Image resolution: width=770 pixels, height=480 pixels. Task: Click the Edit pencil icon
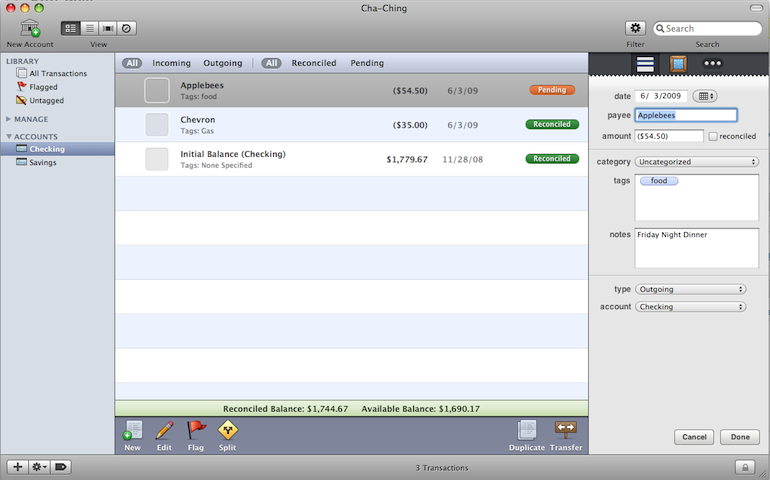point(164,430)
